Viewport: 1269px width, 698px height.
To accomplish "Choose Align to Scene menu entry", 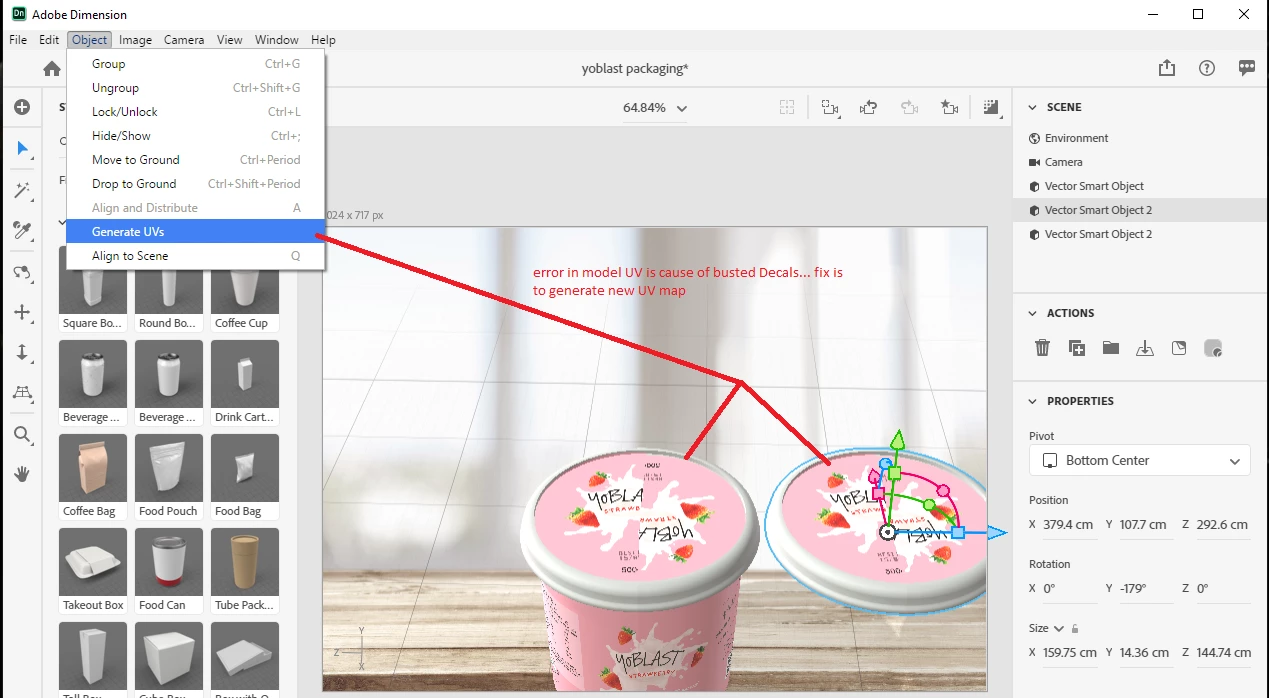I will 196,255.
